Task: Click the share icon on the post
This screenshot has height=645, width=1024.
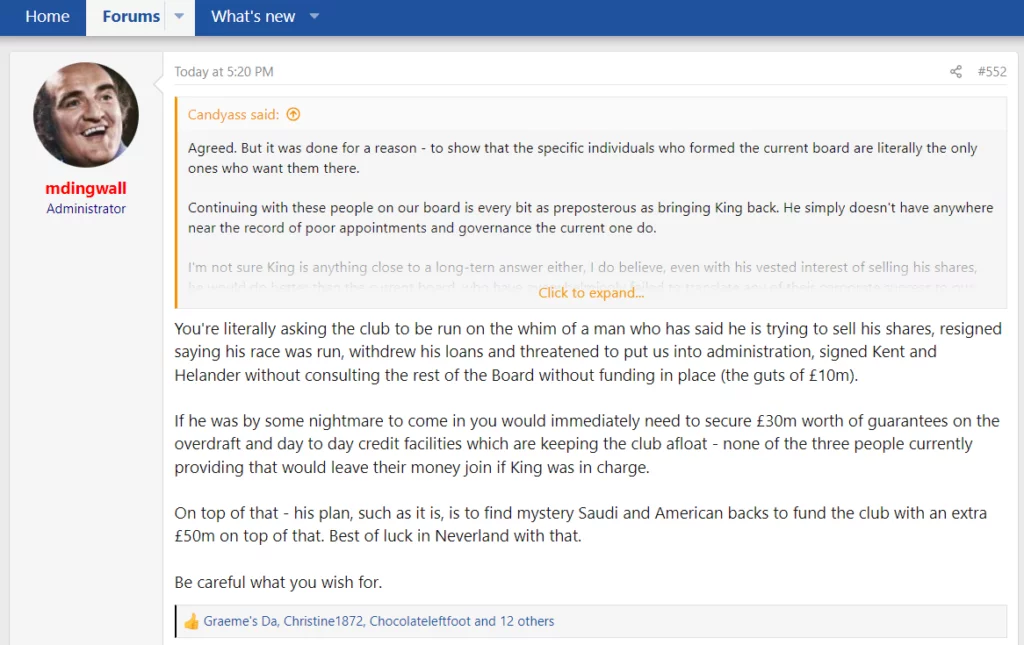Action: click(x=956, y=72)
